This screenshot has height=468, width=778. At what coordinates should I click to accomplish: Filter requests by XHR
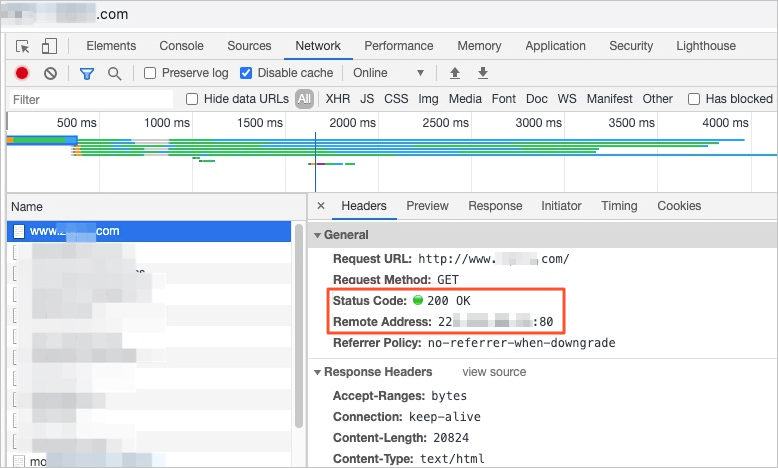tap(338, 99)
